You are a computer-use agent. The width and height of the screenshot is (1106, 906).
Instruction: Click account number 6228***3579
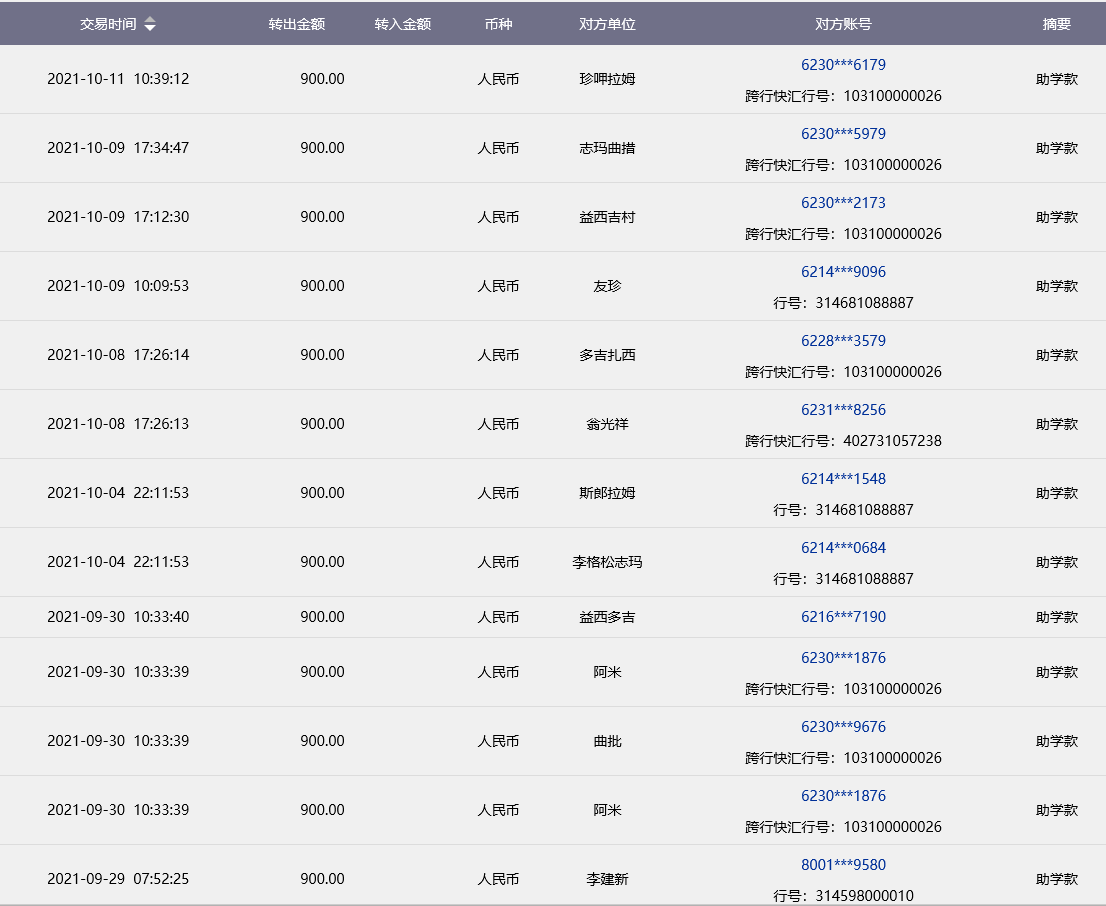pos(843,341)
